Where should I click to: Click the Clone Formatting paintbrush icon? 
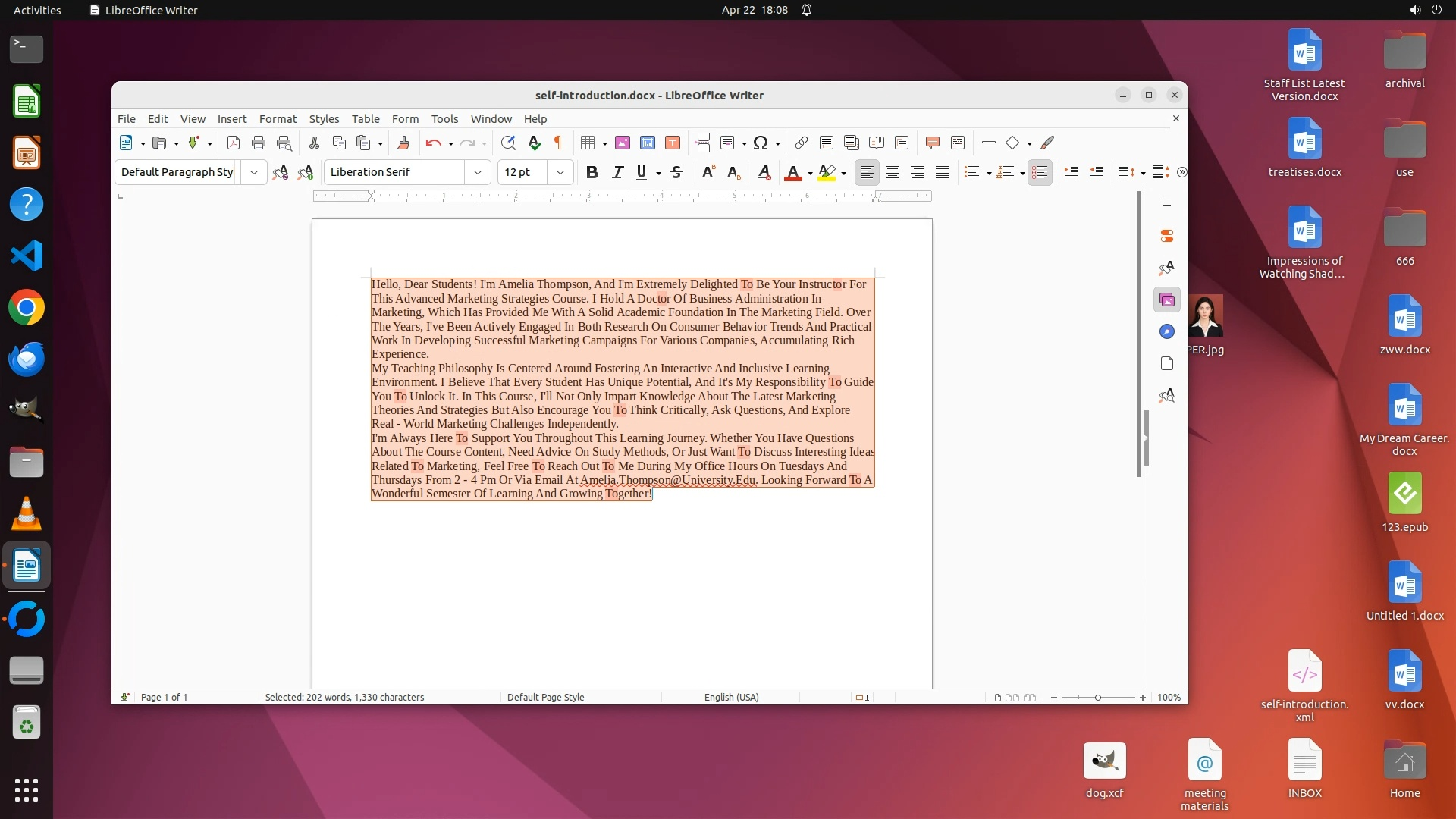pyautogui.click(x=403, y=143)
